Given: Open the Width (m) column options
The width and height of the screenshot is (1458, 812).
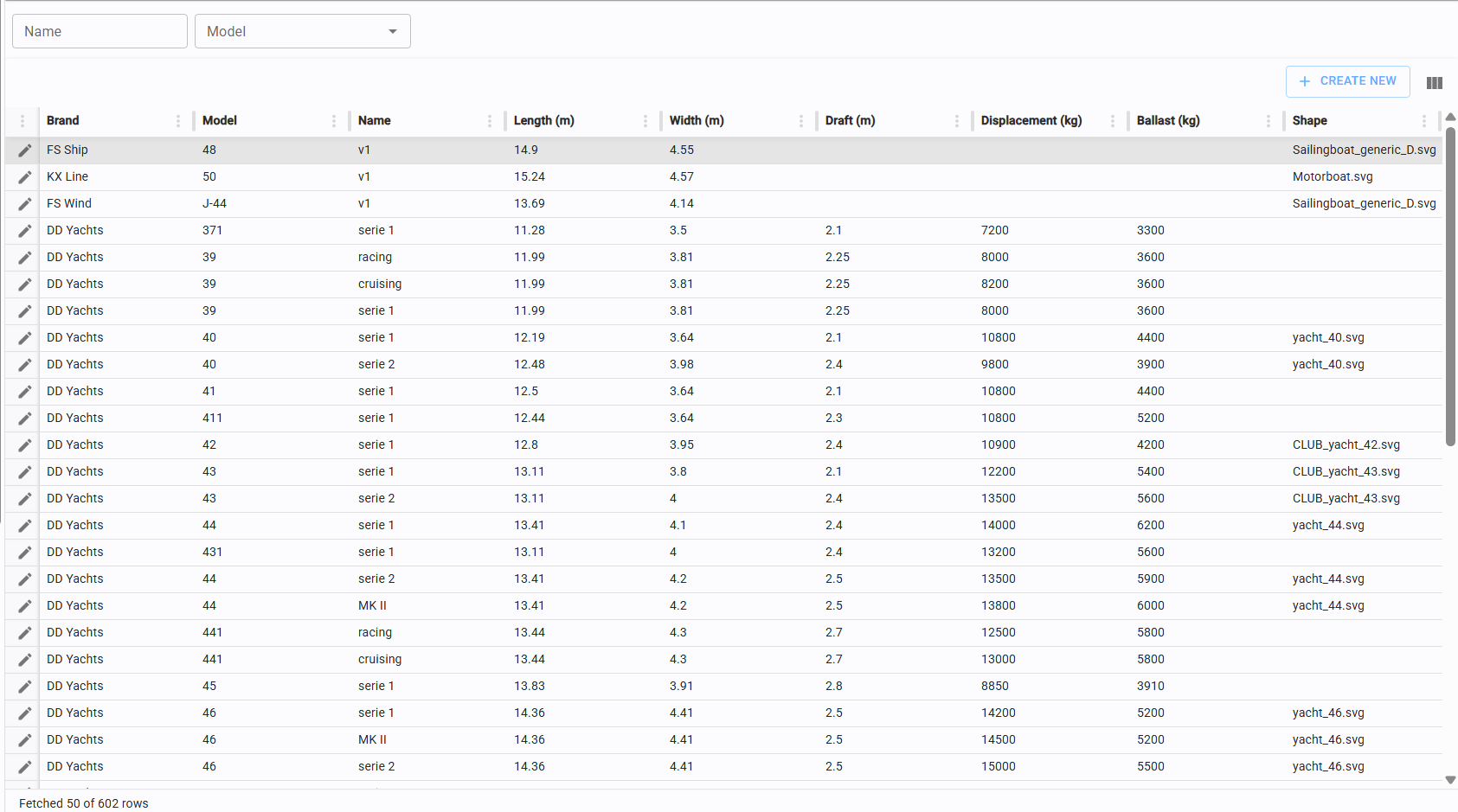Looking at the screenshot, I should tap(801, 121).
